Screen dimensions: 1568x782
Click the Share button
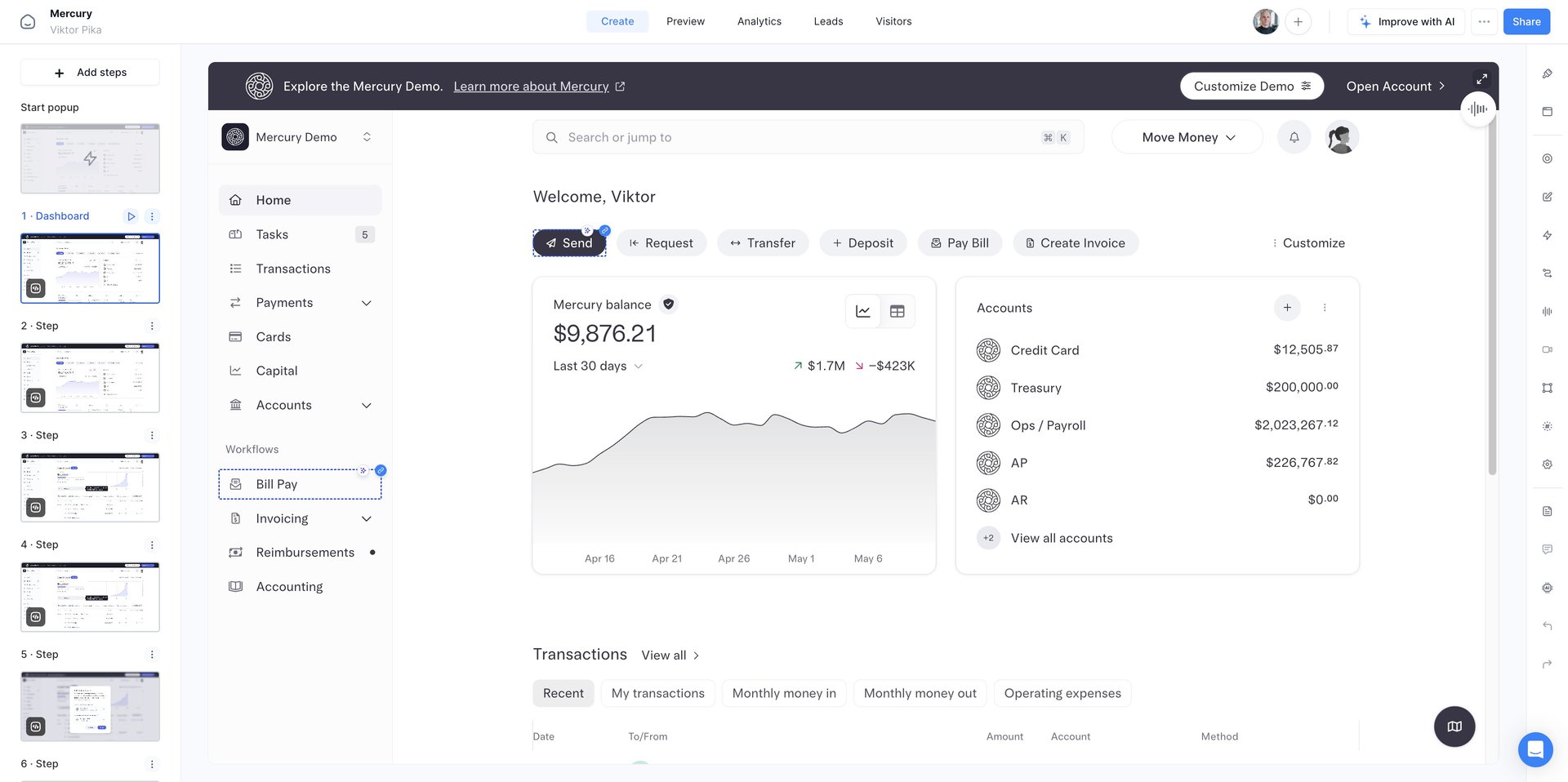pos(1526,21)
